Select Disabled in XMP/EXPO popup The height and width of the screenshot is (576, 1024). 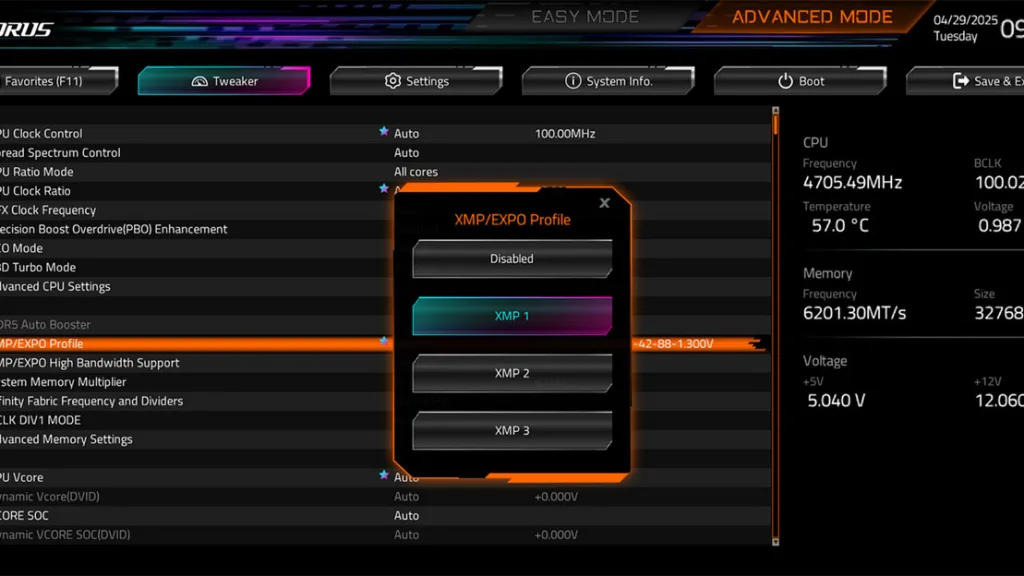coord(512,259)
